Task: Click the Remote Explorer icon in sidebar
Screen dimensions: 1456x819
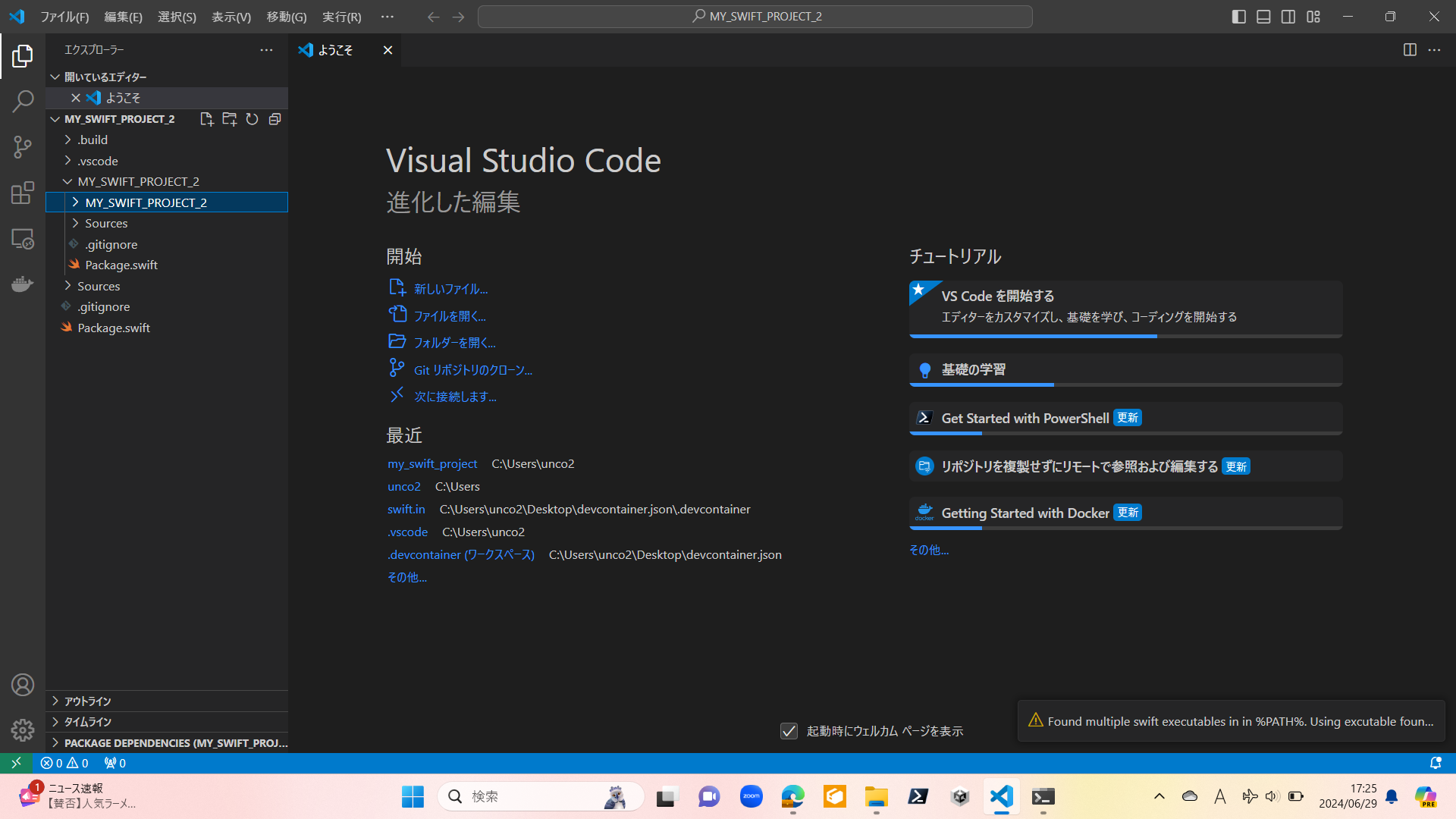Action: pyautogui.click(x=22, y=239)
